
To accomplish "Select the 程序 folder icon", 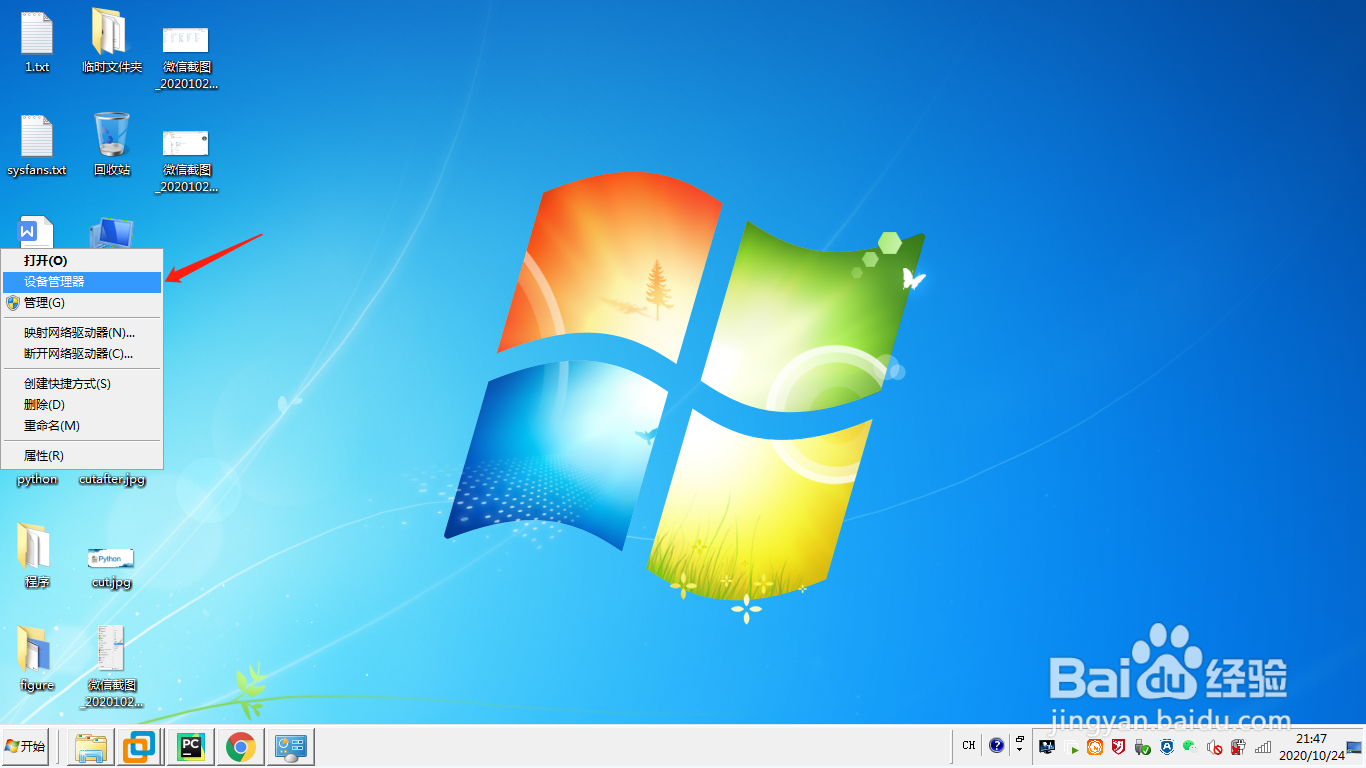I will (x=37, y=556).
